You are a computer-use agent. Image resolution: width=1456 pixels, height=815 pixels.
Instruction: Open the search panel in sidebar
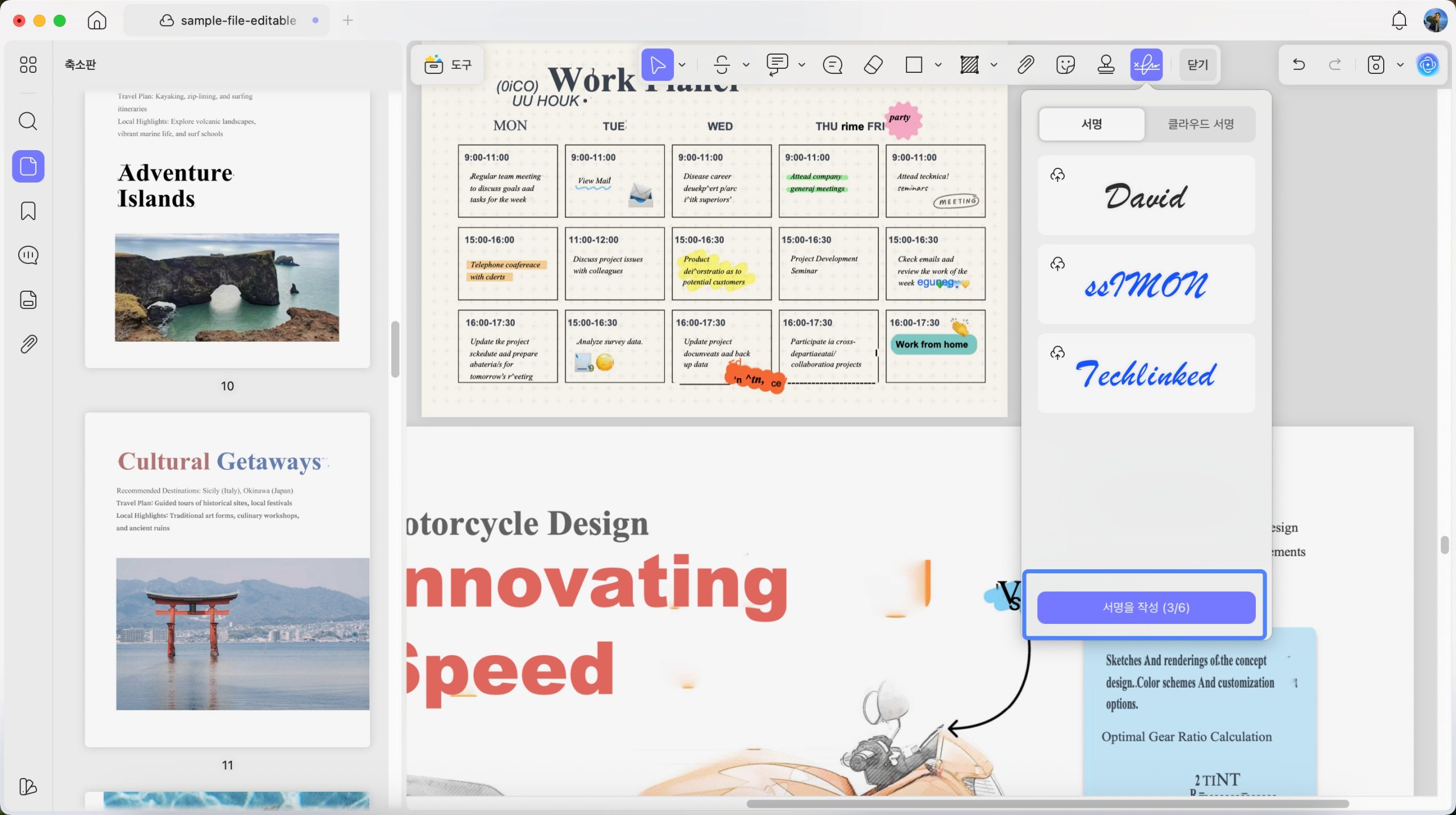(28, 121)
